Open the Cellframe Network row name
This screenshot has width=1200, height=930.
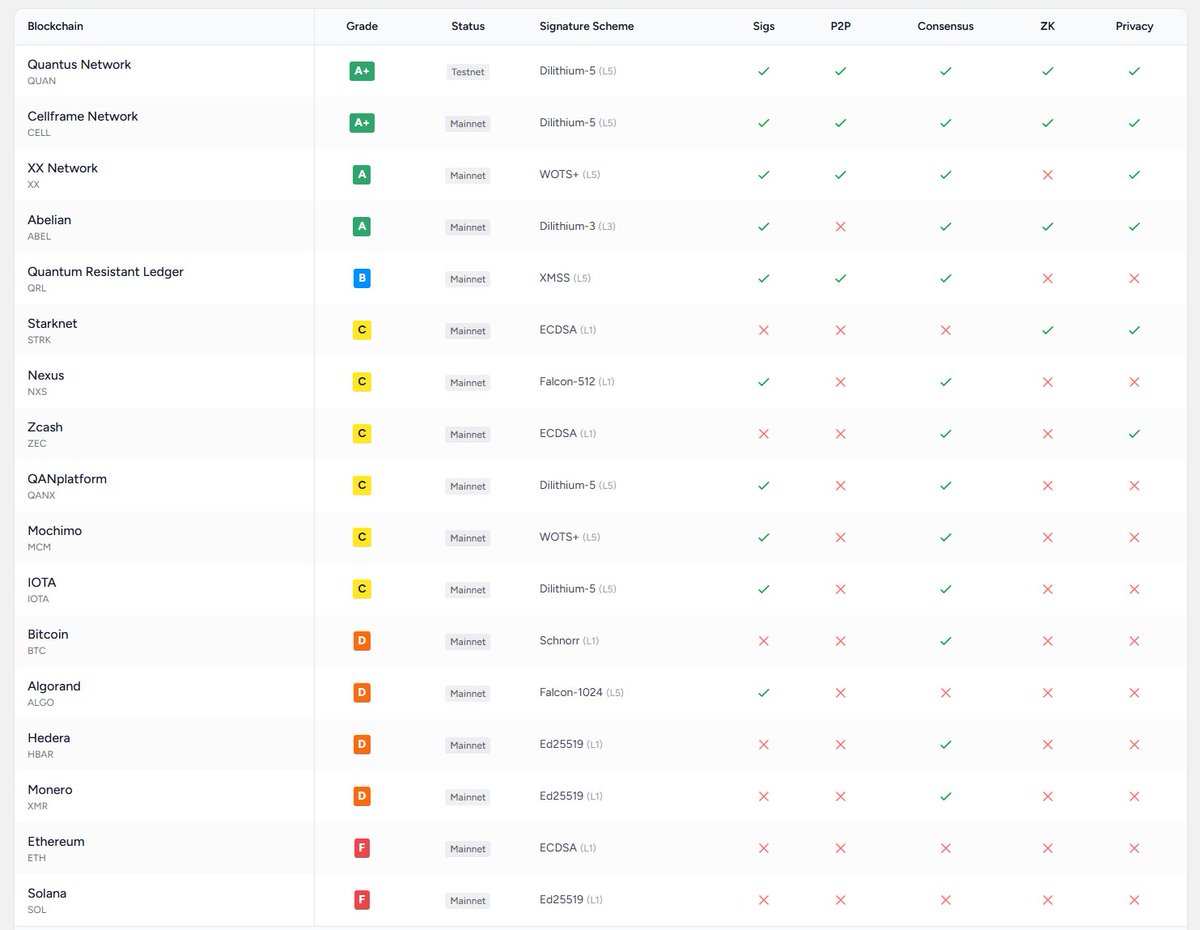(x=83, y=116)
